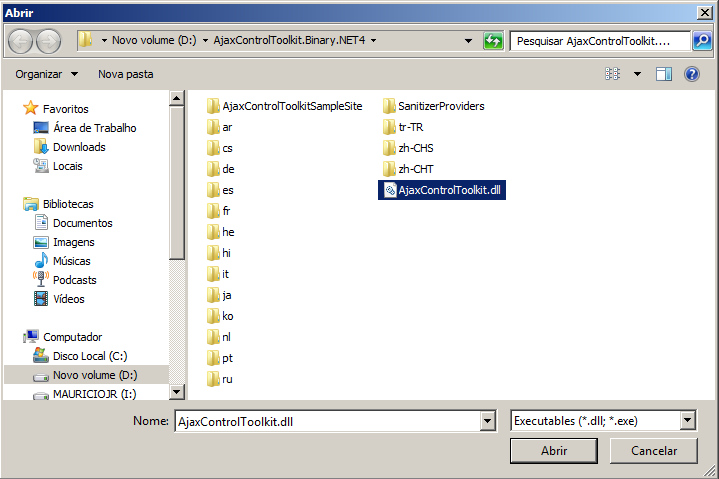Open Podcasts library

pyautogui.click(x=65, y=280)
